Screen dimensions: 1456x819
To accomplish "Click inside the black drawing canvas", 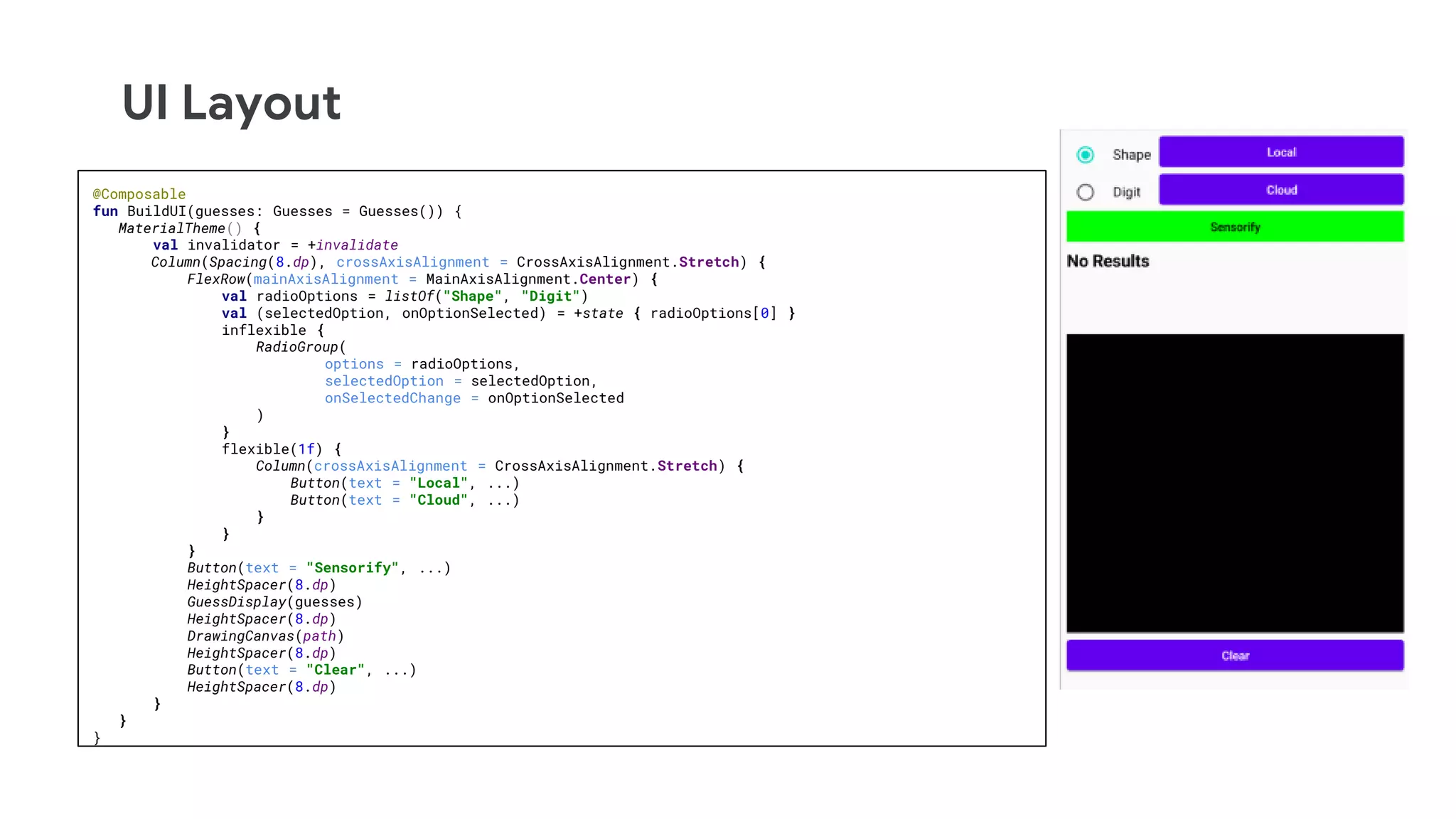I will click(x=1235, y=483).
